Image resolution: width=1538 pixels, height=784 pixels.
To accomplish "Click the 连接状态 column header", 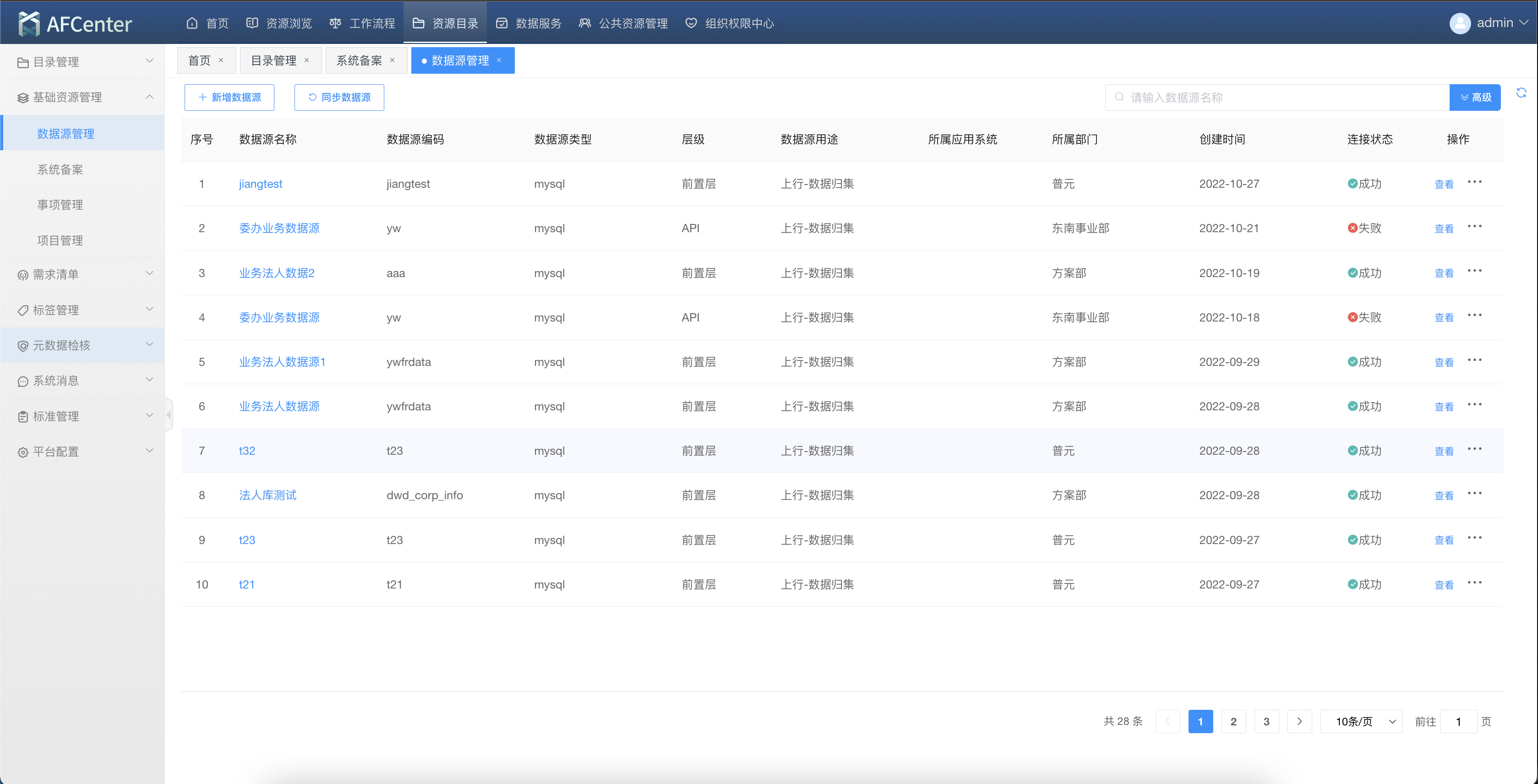I will (x=1369, y=139).
